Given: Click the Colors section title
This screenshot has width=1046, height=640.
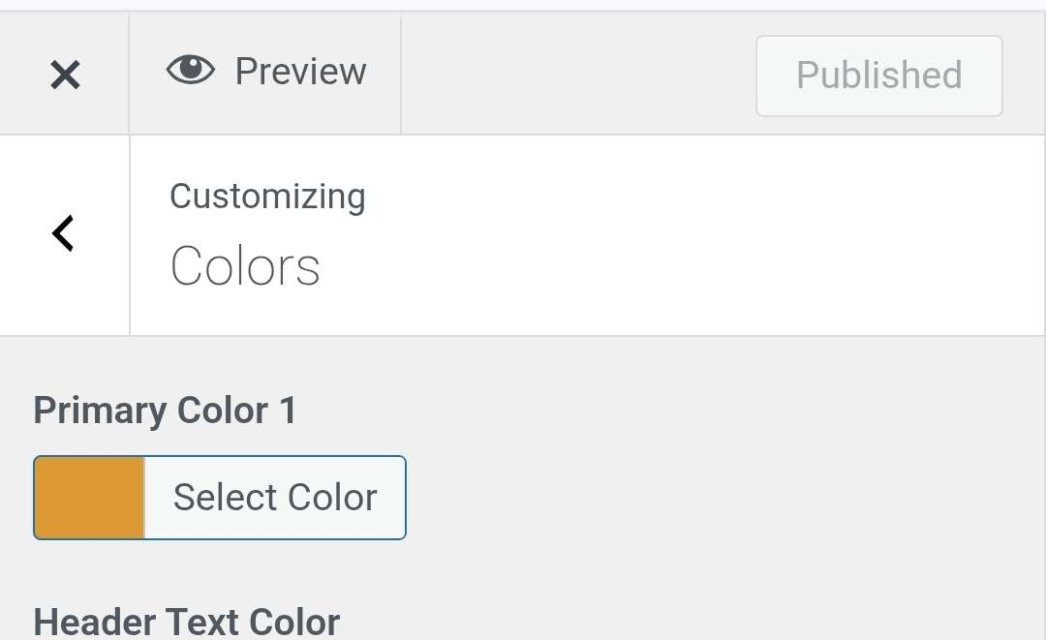Looking at the screenshot, I should pyautogui.click(x=245, y=267).
